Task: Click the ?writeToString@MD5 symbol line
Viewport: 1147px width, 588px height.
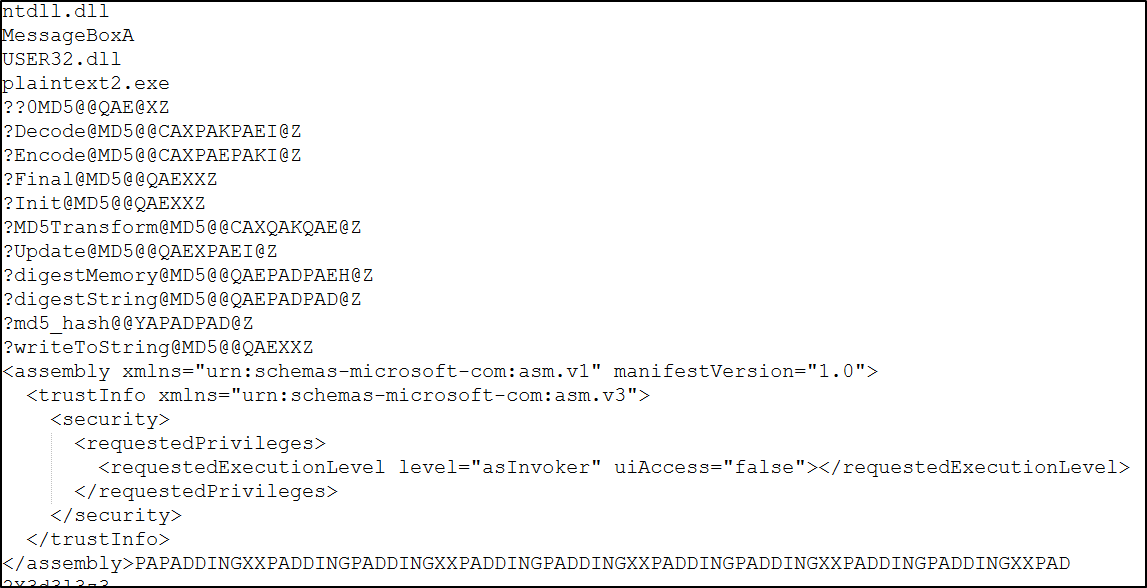Action: (x=157, y=348)
